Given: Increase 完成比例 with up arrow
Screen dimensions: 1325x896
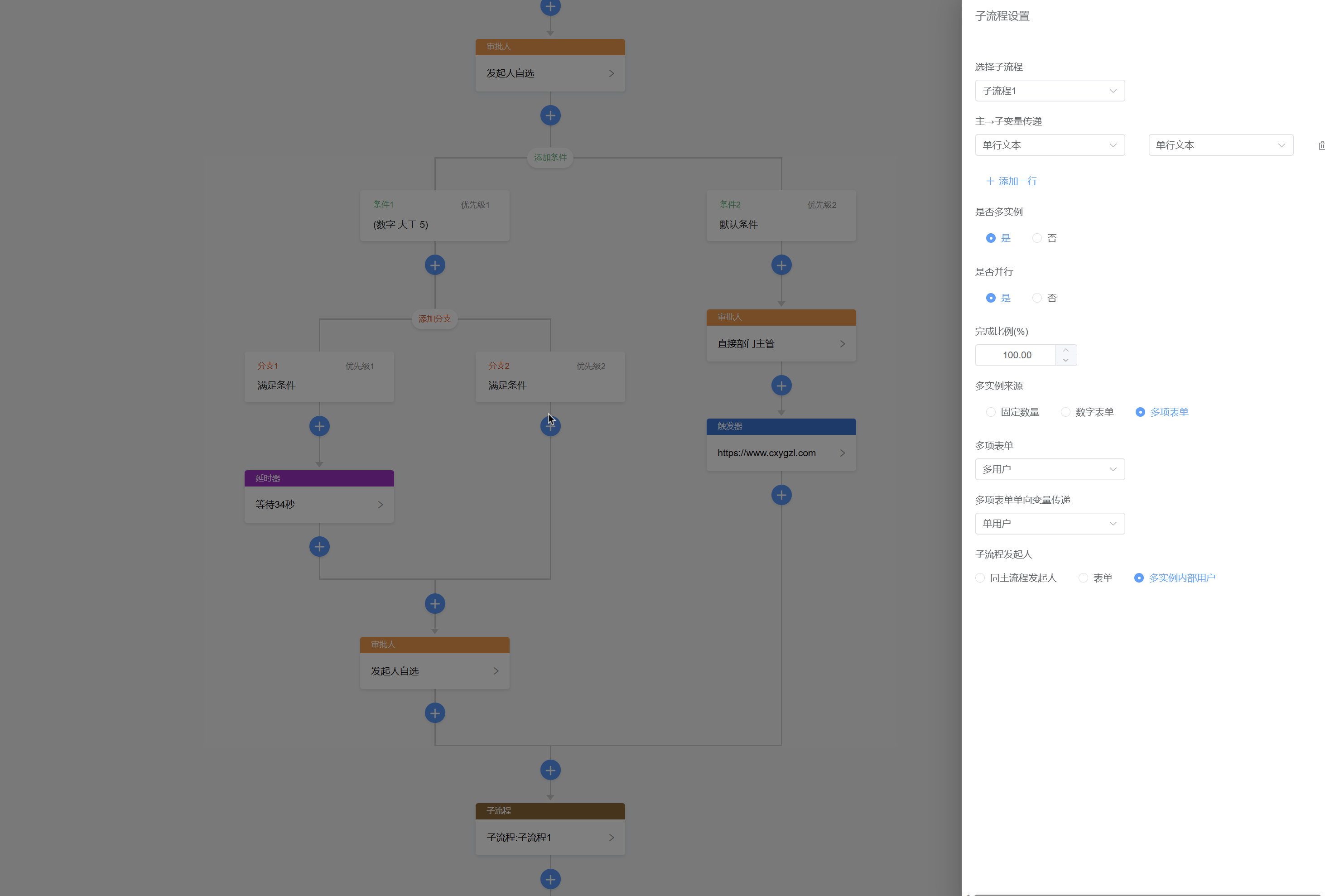Looking at the screenshot, I should click(1065, 350).
